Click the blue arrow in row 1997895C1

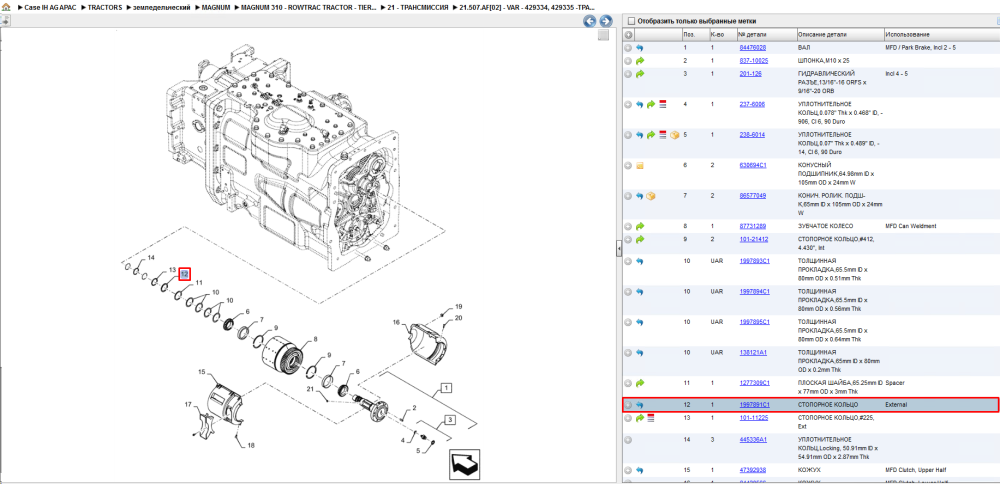640,322
